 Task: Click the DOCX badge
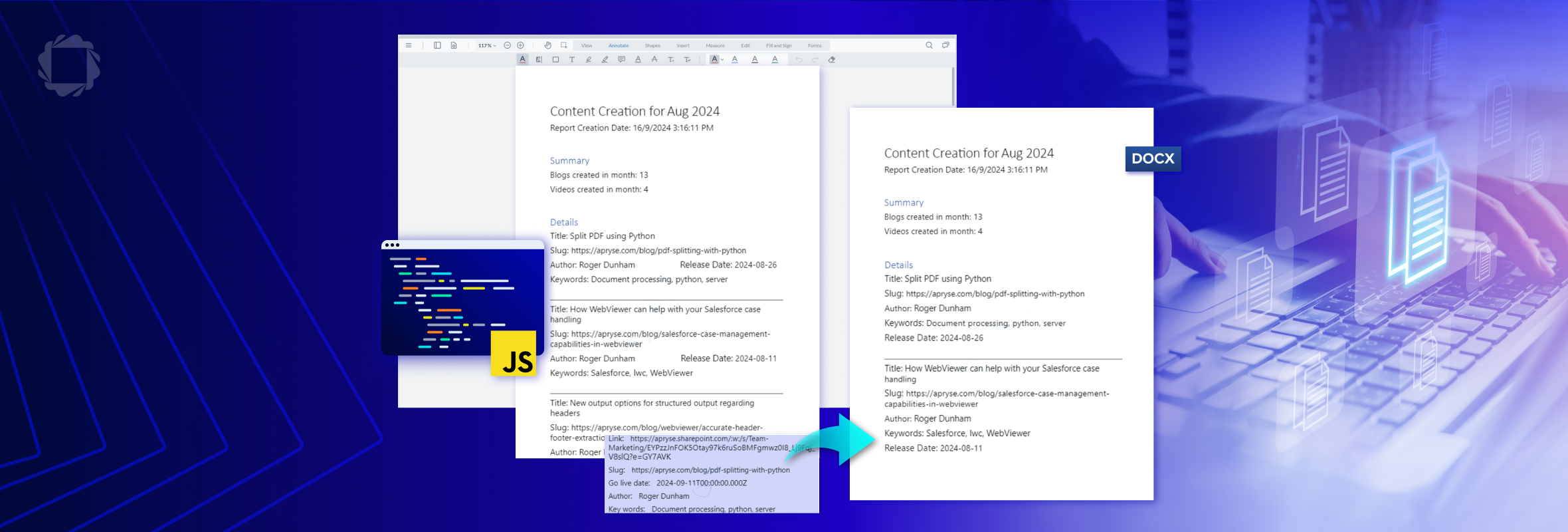point(1153,159)
